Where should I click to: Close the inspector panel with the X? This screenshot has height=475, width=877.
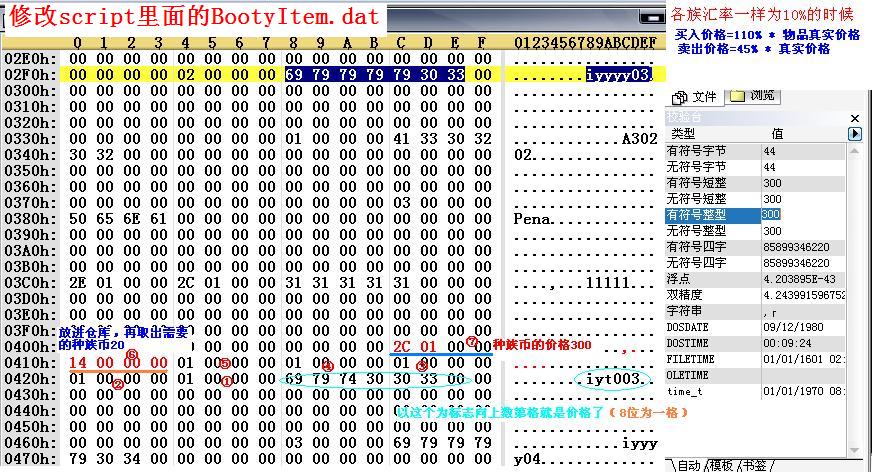[855, 117]
